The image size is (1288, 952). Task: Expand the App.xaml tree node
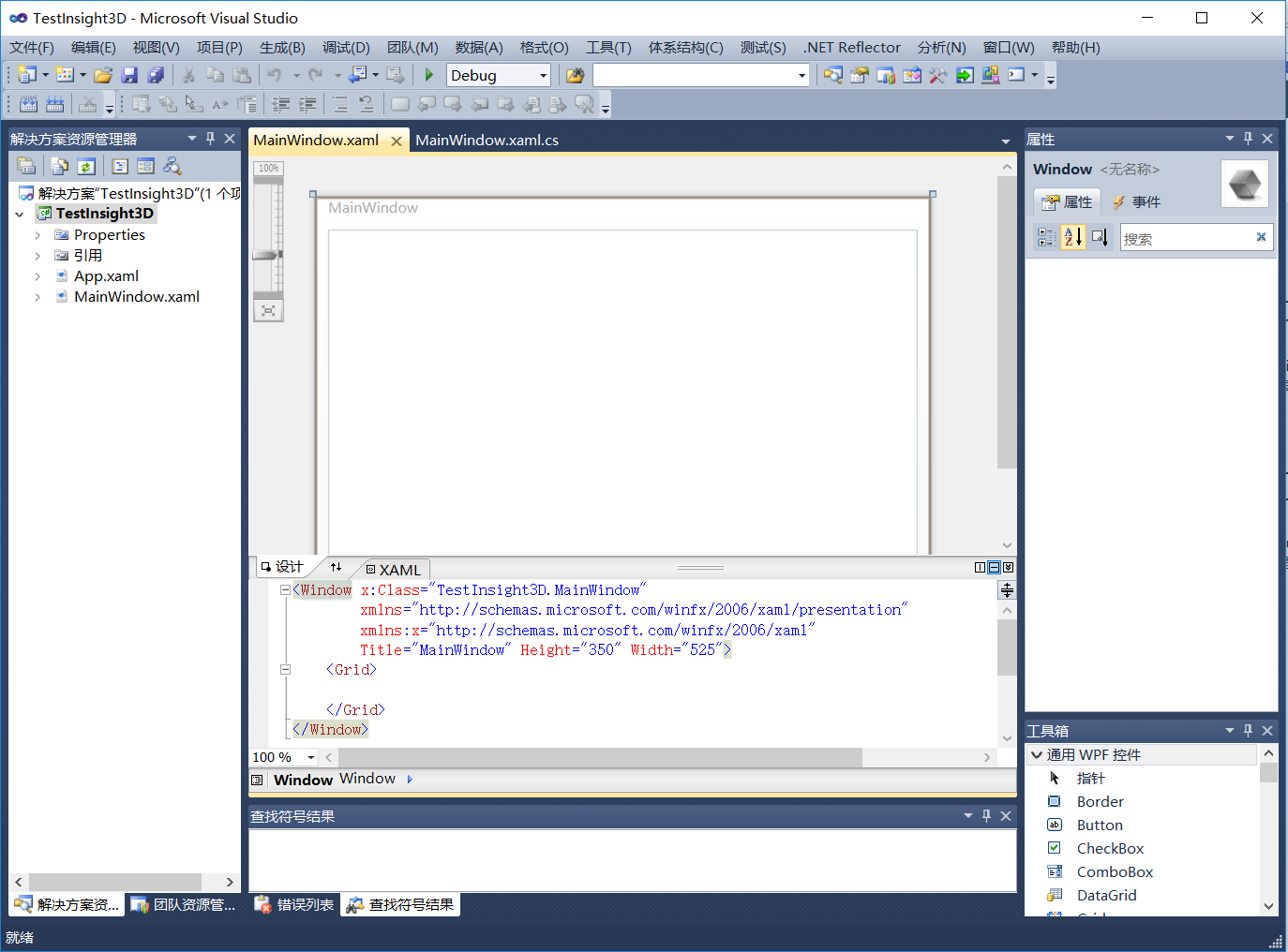pyautogui.click(x=37, y=276)
